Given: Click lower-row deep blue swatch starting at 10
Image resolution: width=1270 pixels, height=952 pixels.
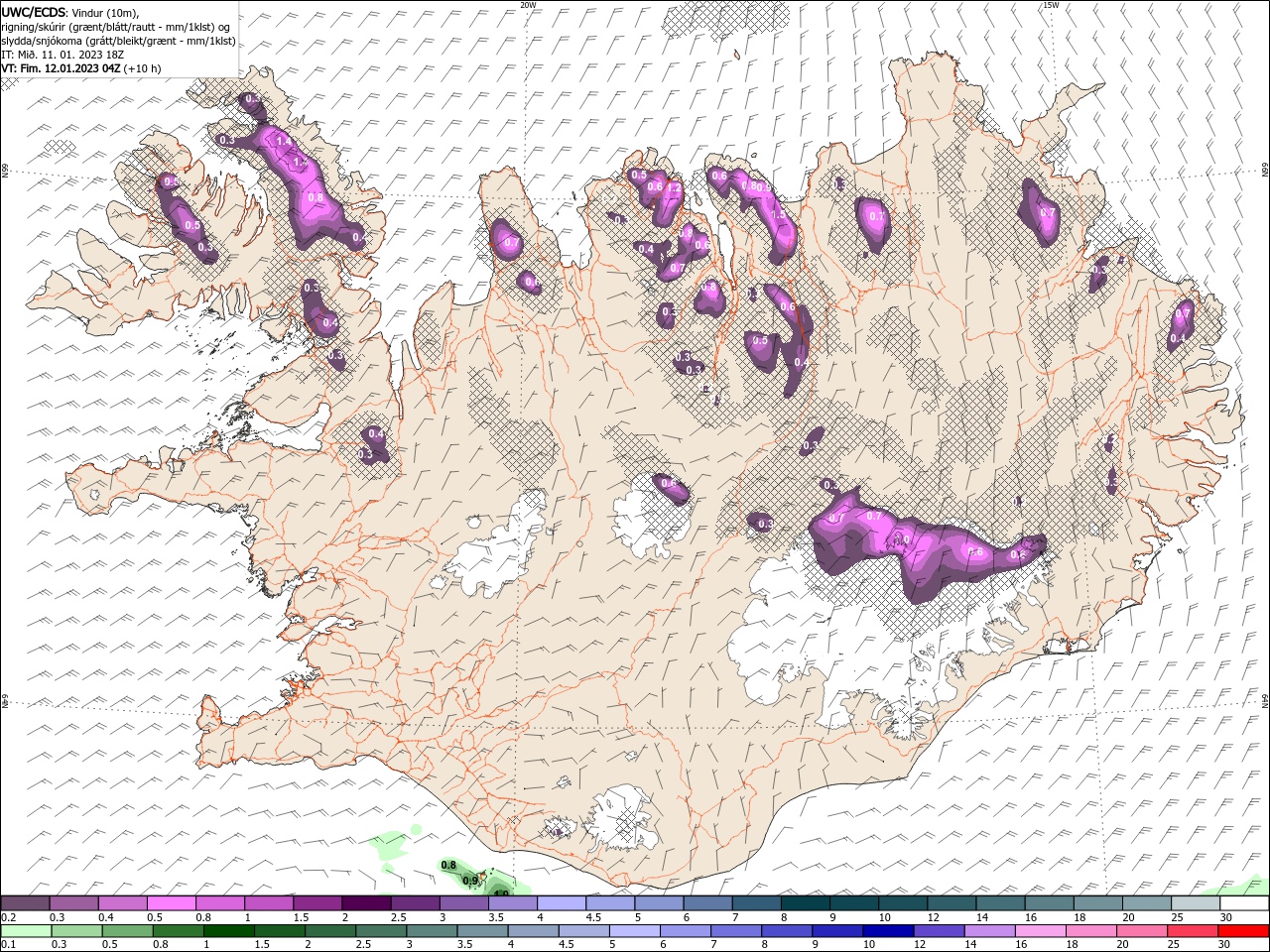Looking at the screenshot, I should coord(888,931).
